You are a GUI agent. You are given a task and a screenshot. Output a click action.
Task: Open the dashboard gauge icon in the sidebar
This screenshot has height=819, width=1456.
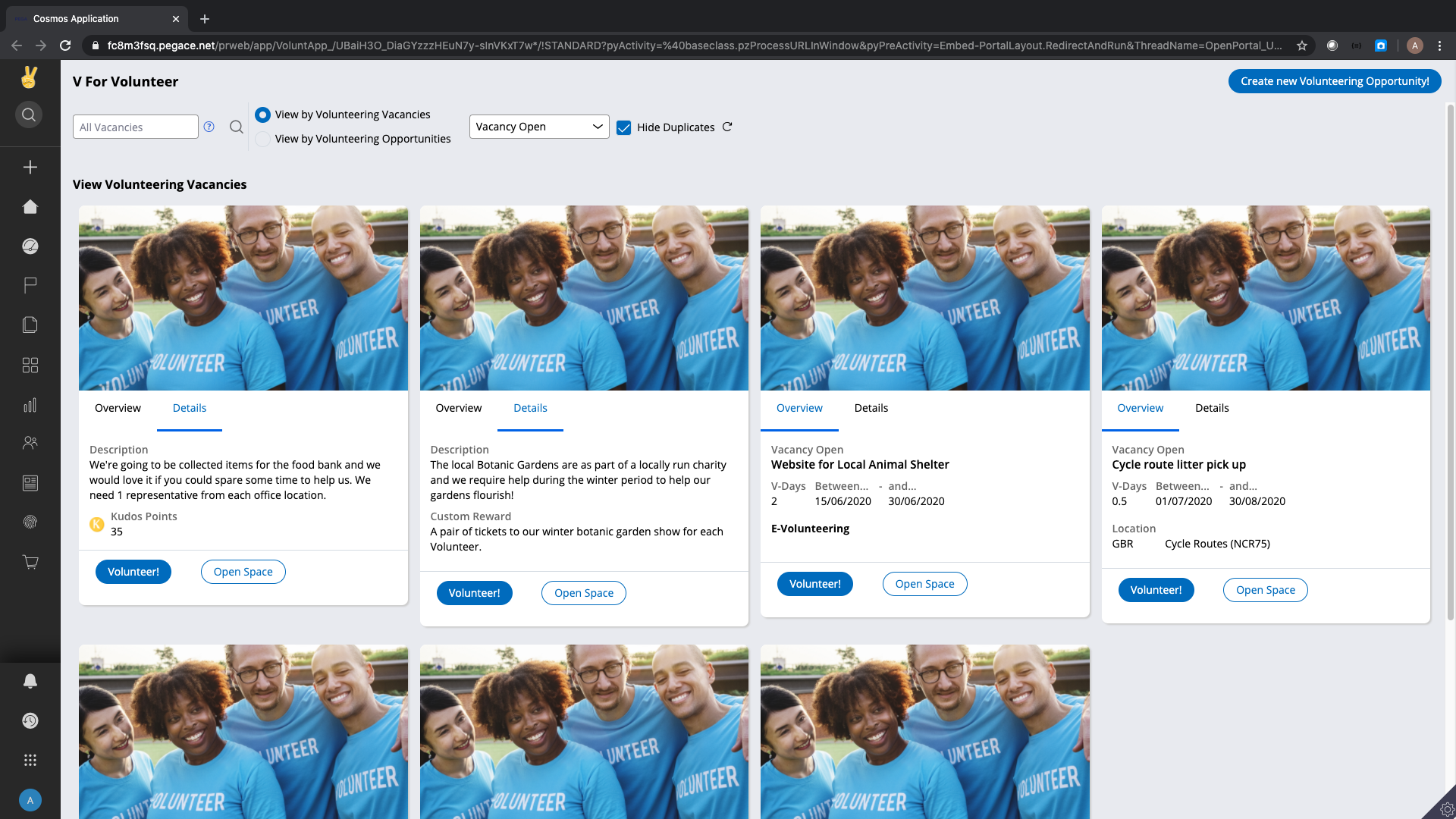click(x=30, y=246)
